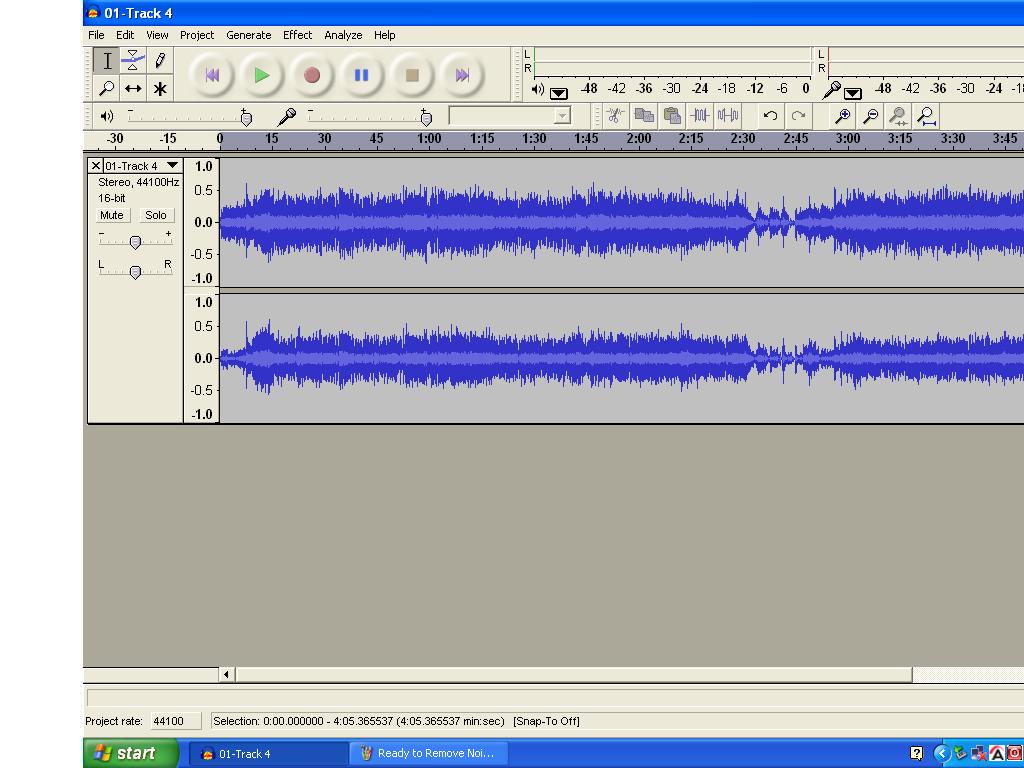Click the Snap-To Off status text
This screenshot has height=768, width=1024.
(546, 721)
